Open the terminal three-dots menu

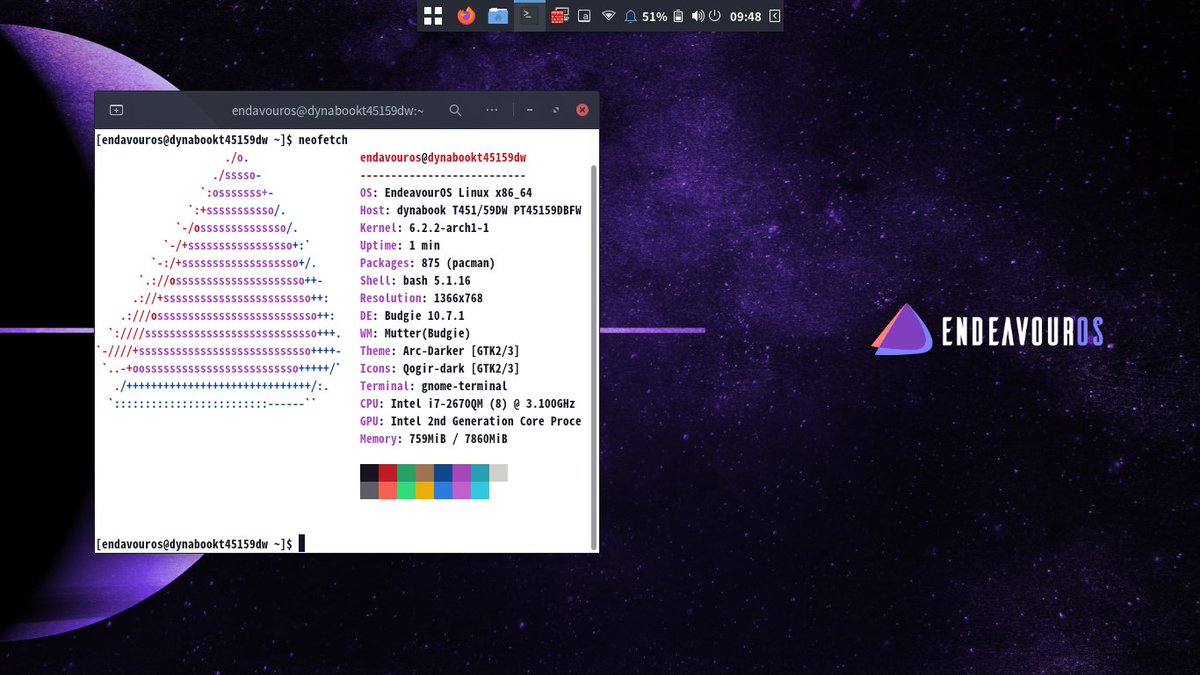[x=492, y=110]
